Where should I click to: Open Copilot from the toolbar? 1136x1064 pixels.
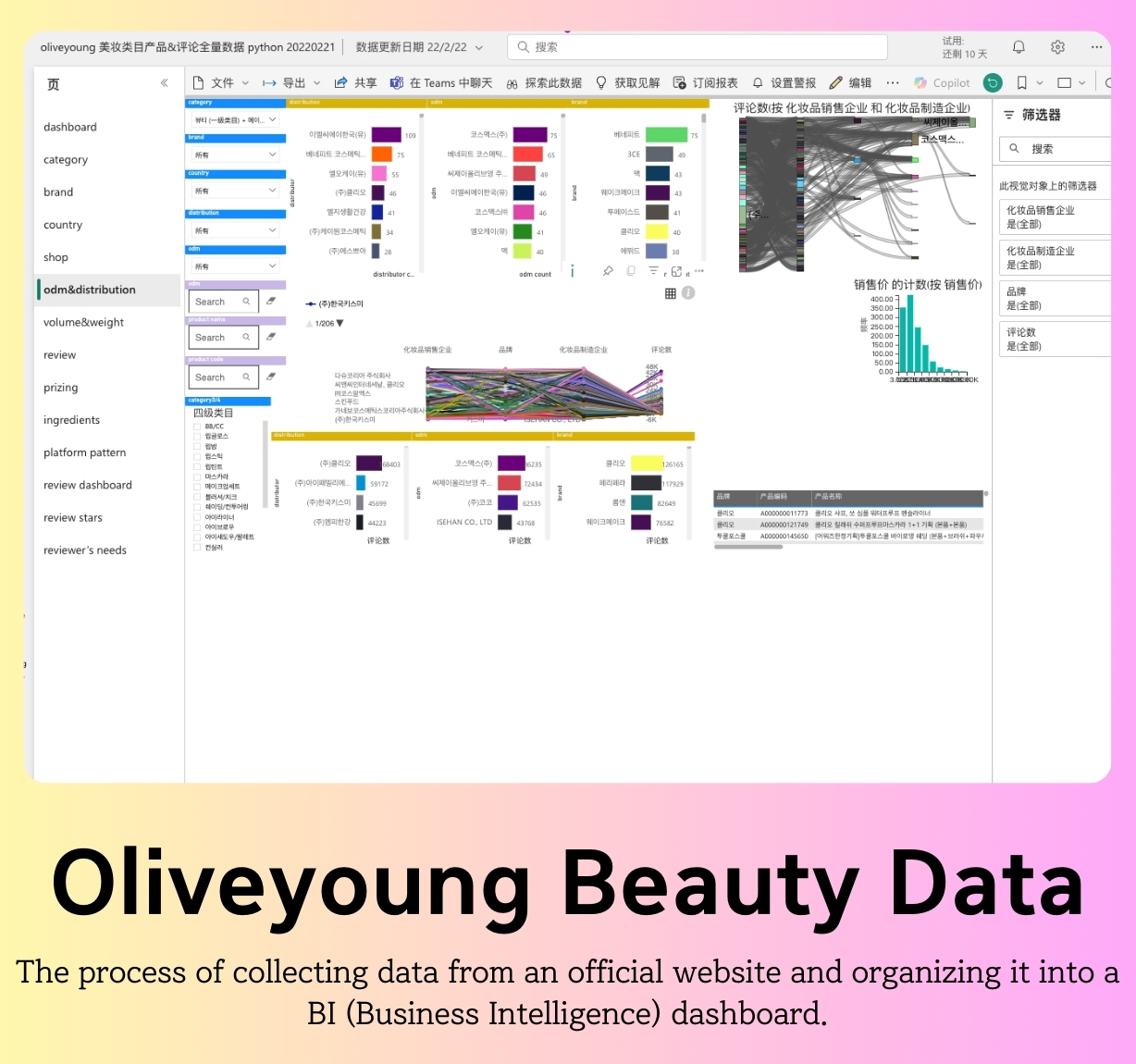(942, 82)
